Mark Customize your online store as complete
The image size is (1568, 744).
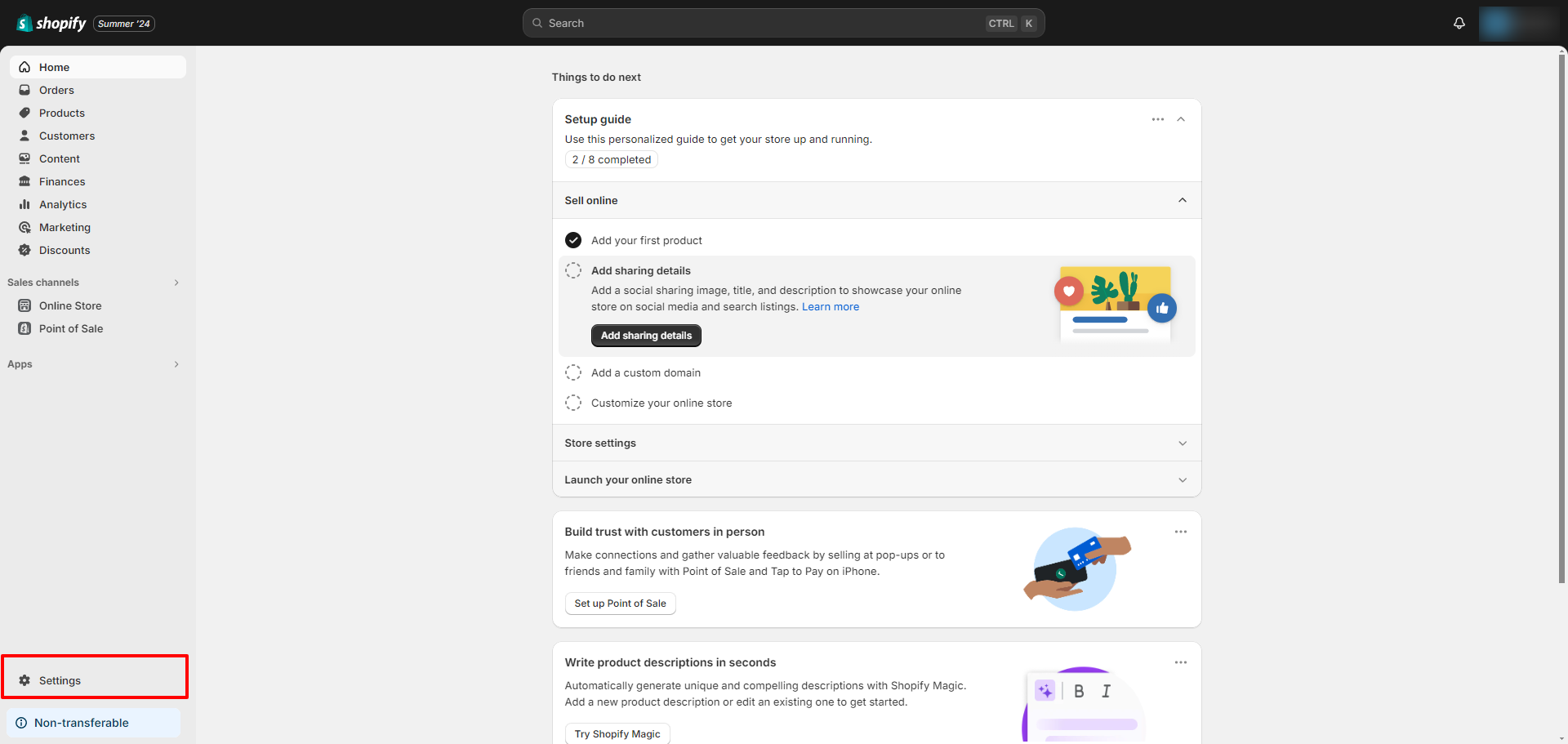point(573,403)
